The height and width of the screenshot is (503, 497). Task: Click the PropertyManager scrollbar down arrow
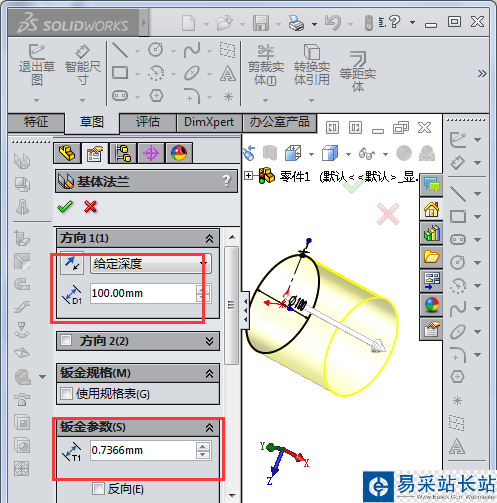(x=232, y=495)
